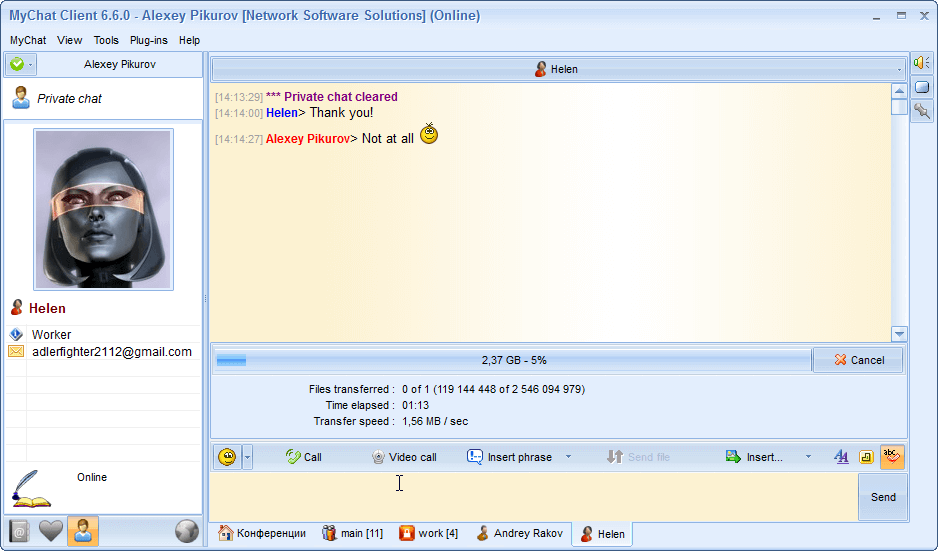This screenshot has width=938, height=551.
Task: Open the smiley emoticon picker
Action: [227, 457]
